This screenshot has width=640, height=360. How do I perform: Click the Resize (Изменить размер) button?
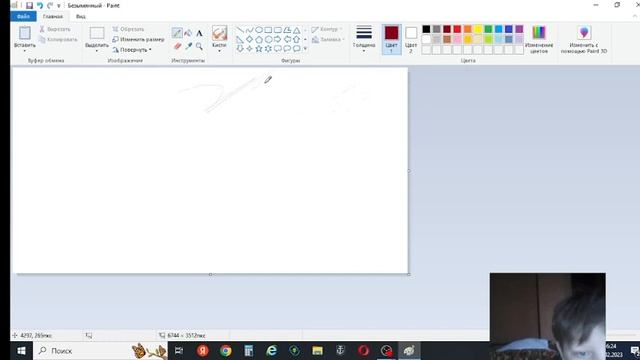pyautogui.click(x=138, y=40)
